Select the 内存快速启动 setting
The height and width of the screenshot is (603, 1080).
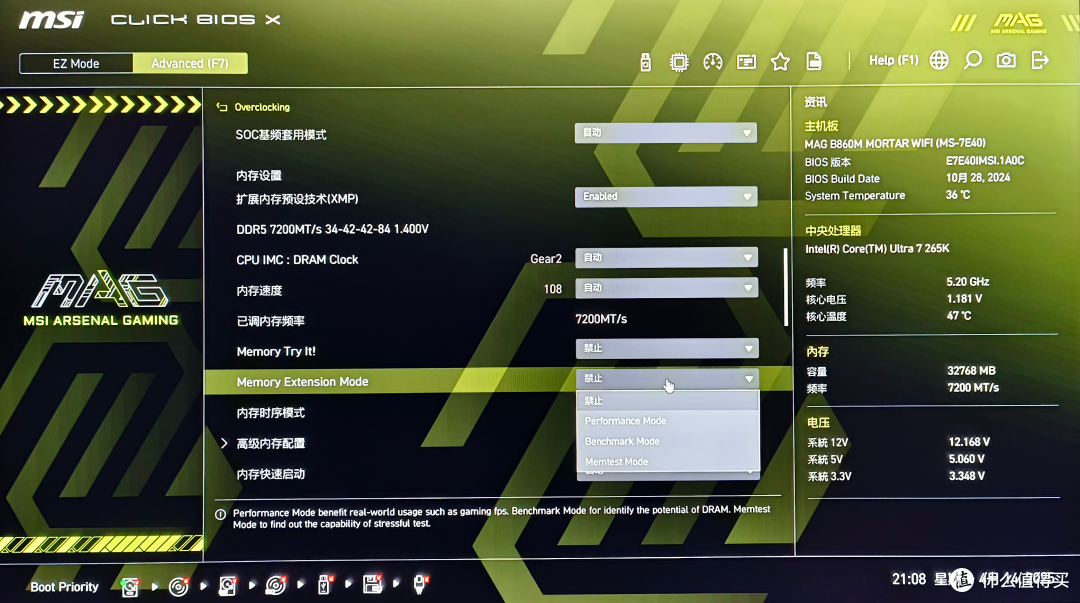click(271, 474)
